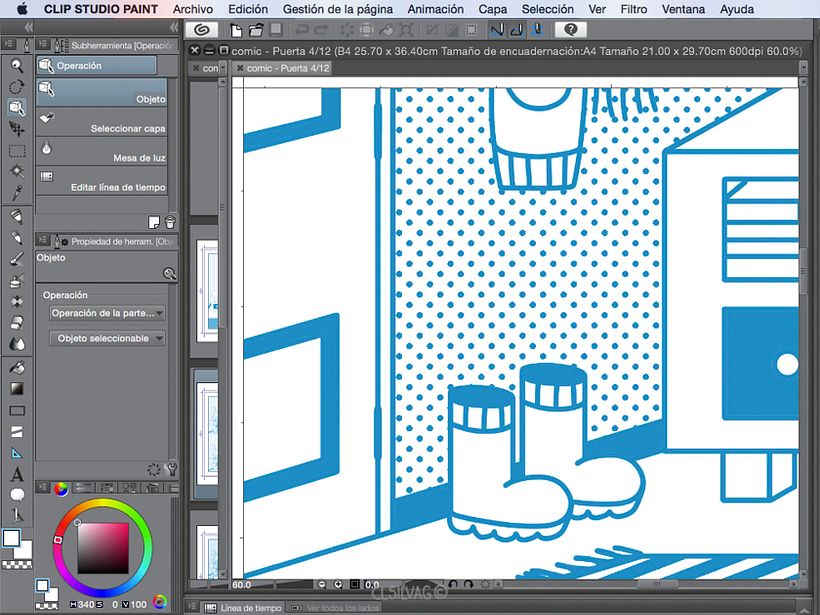Open the Capa menu
This screenshot has height=615, width=820.
(x=493, y=9)
